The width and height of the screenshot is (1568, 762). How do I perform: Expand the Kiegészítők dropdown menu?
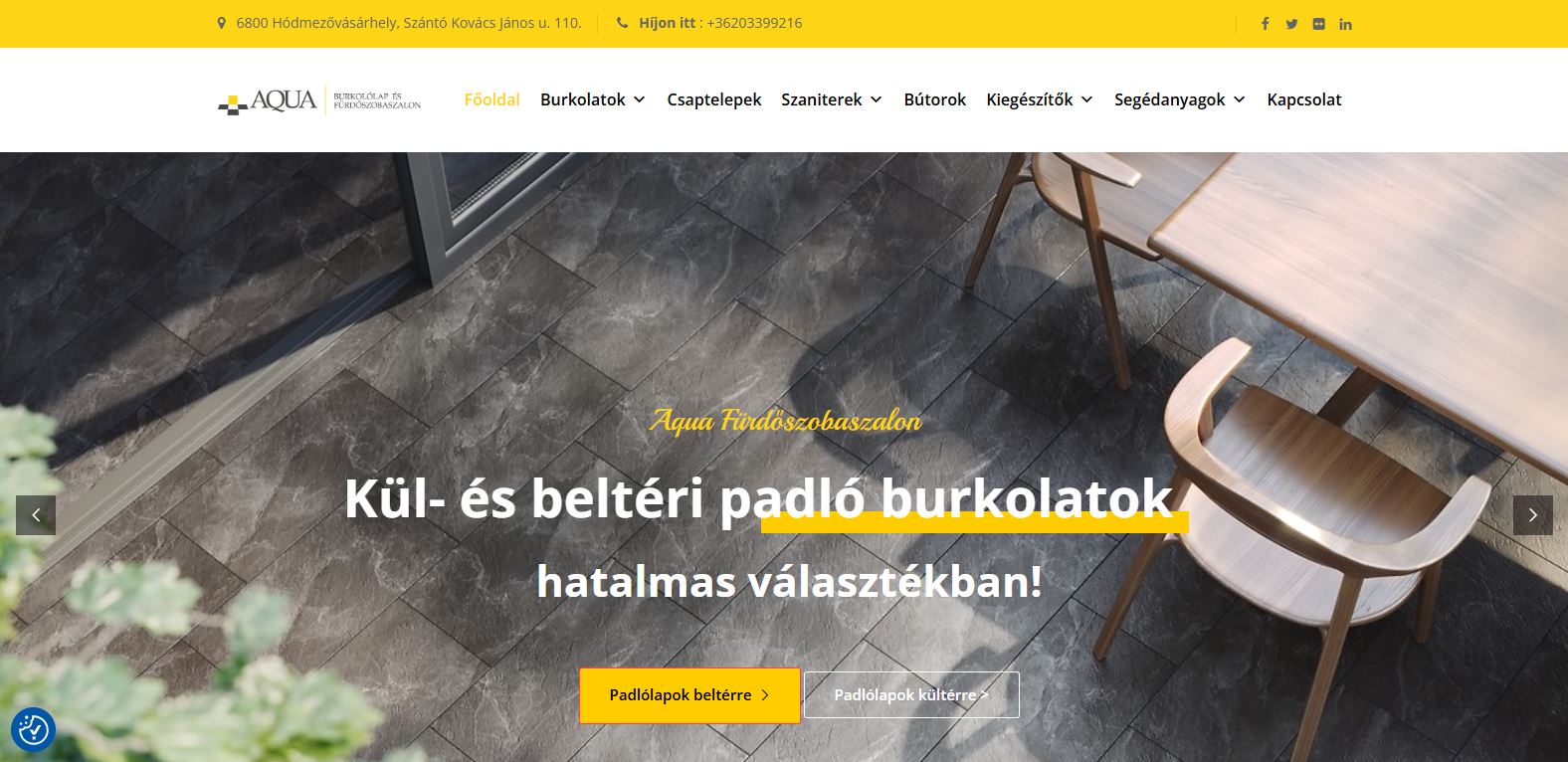[1040, 99]
